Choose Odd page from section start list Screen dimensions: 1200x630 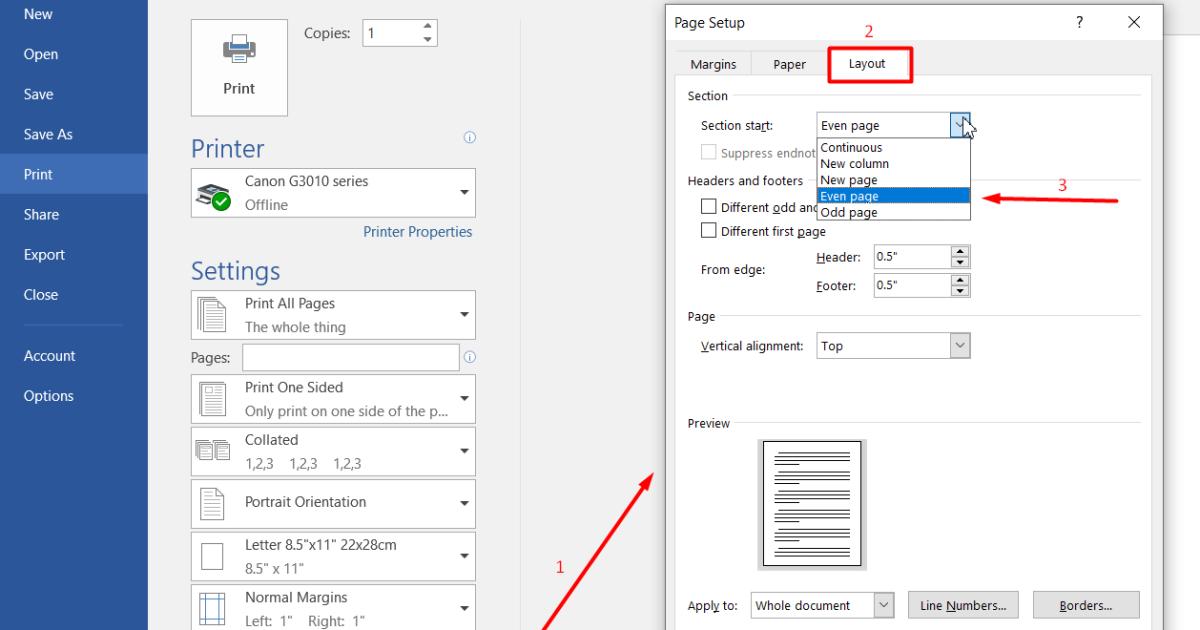tap(849, 212)
